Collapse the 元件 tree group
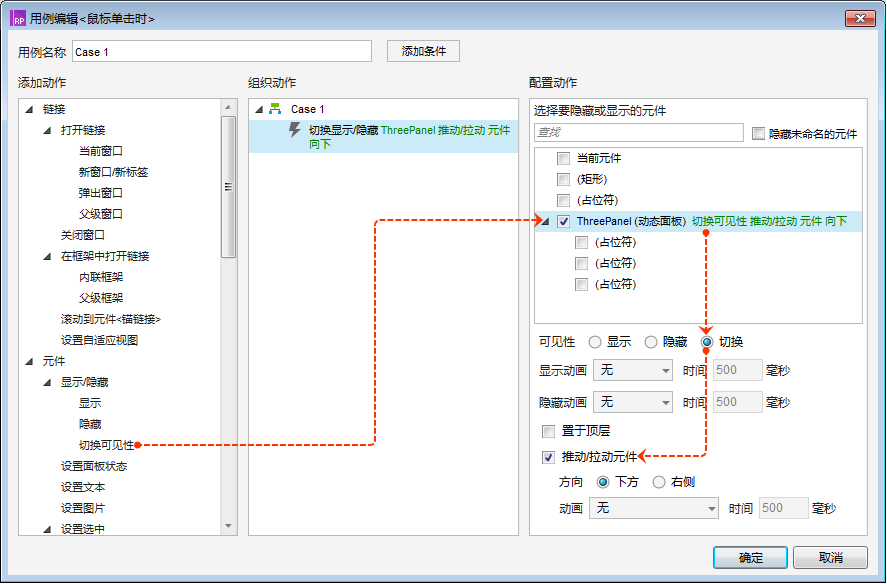 coord(29,361)
